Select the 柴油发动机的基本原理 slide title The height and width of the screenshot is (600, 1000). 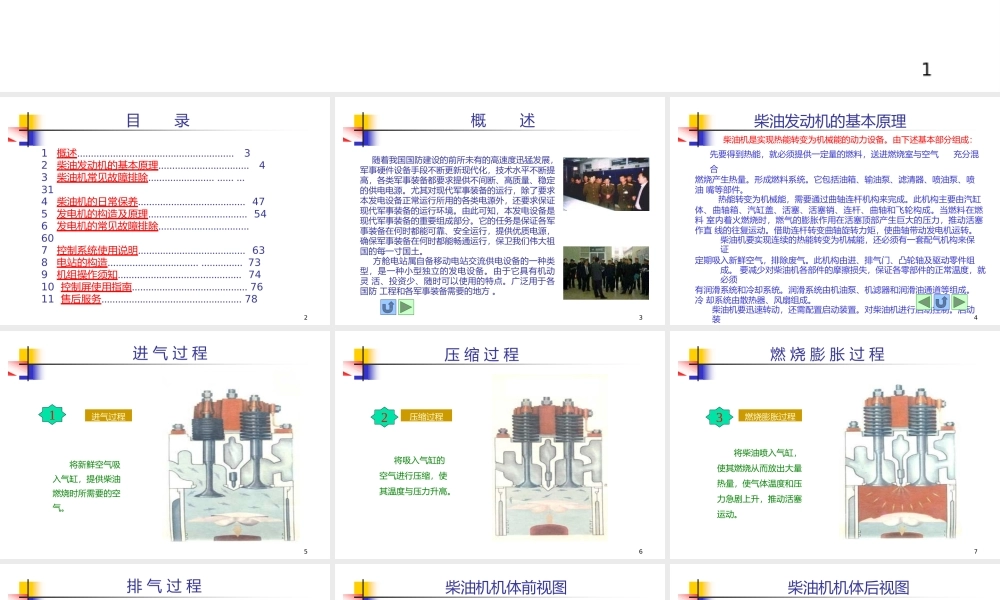tap(830, 121)
